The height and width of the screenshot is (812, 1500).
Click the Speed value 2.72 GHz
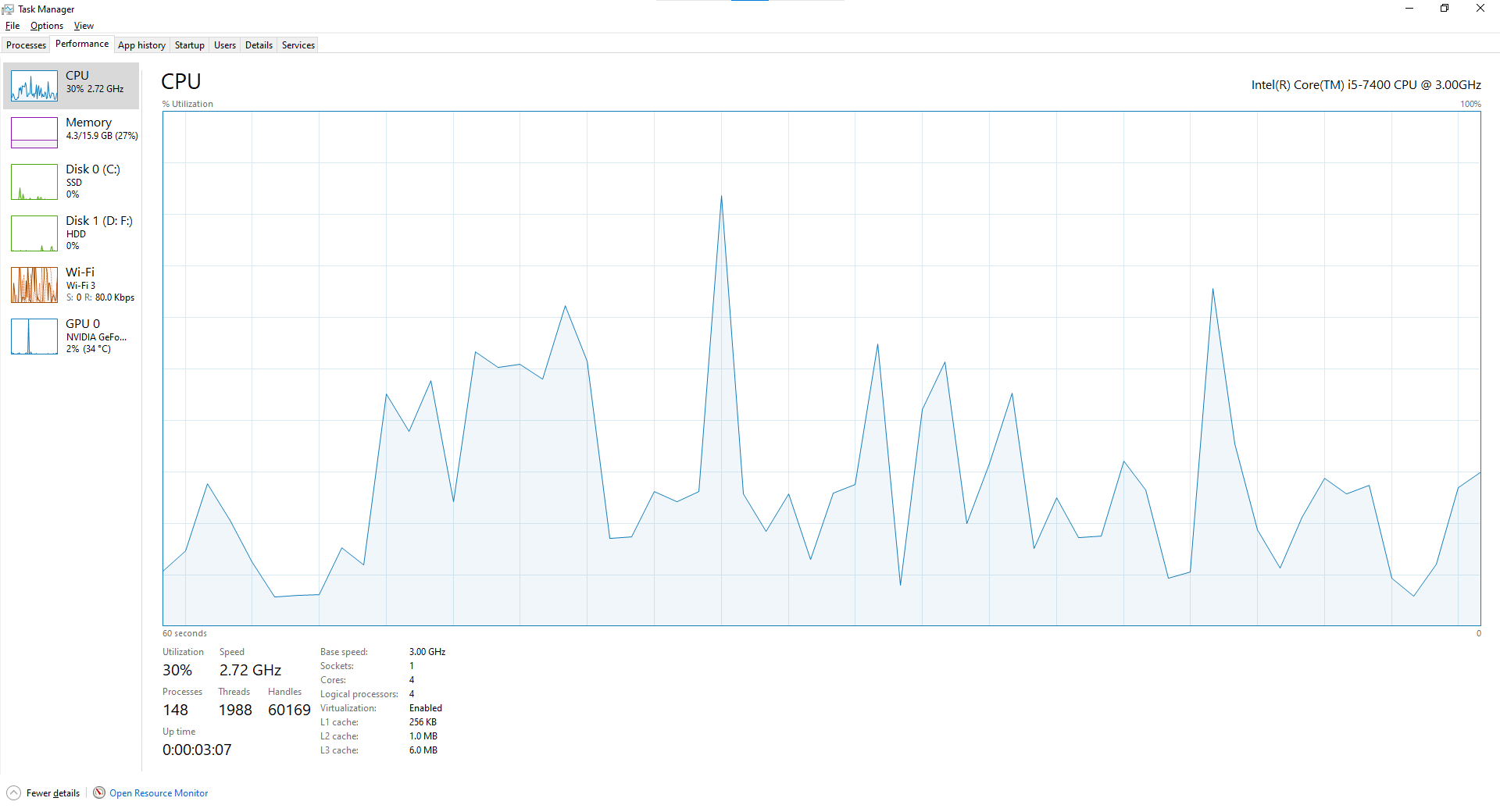(250, 670)
